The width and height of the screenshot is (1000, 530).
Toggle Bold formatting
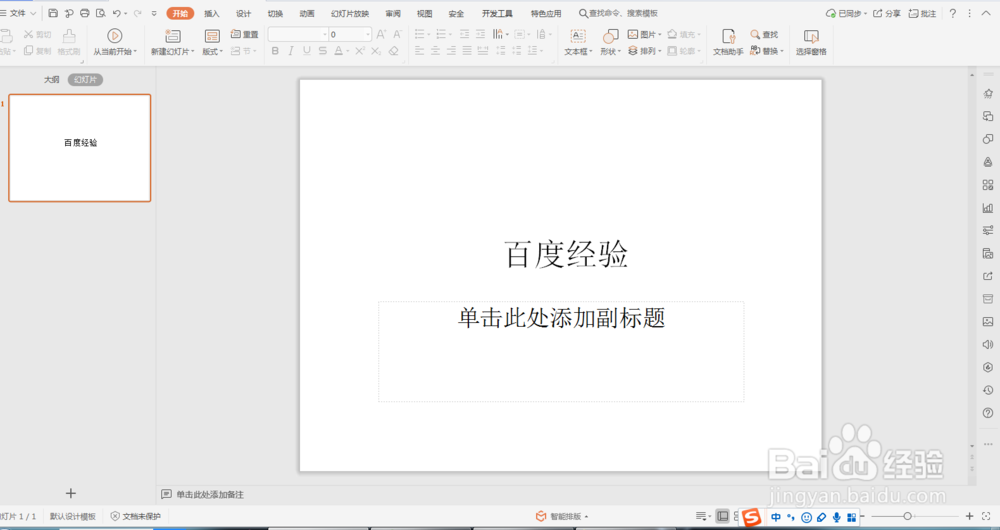tap(275, 51)
